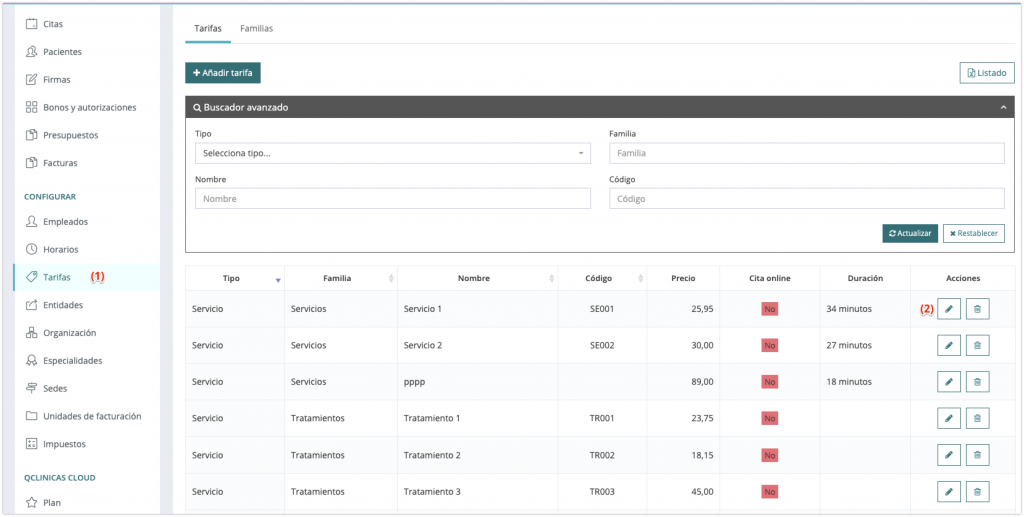
Task: Click the Actualizar button
Action: click(909, 233)
